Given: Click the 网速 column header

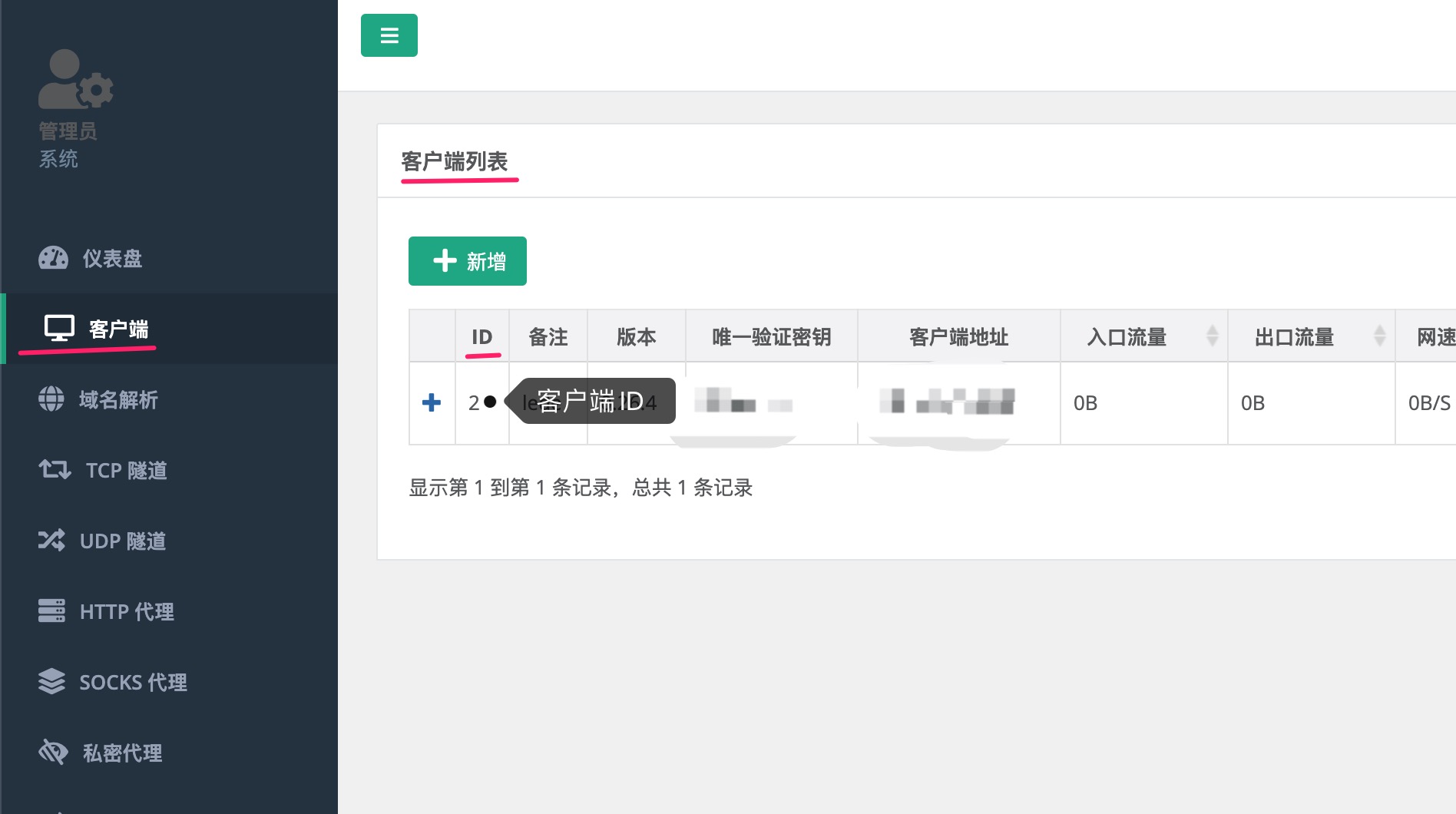Looking at the screenshot, I should [1427, 336].
